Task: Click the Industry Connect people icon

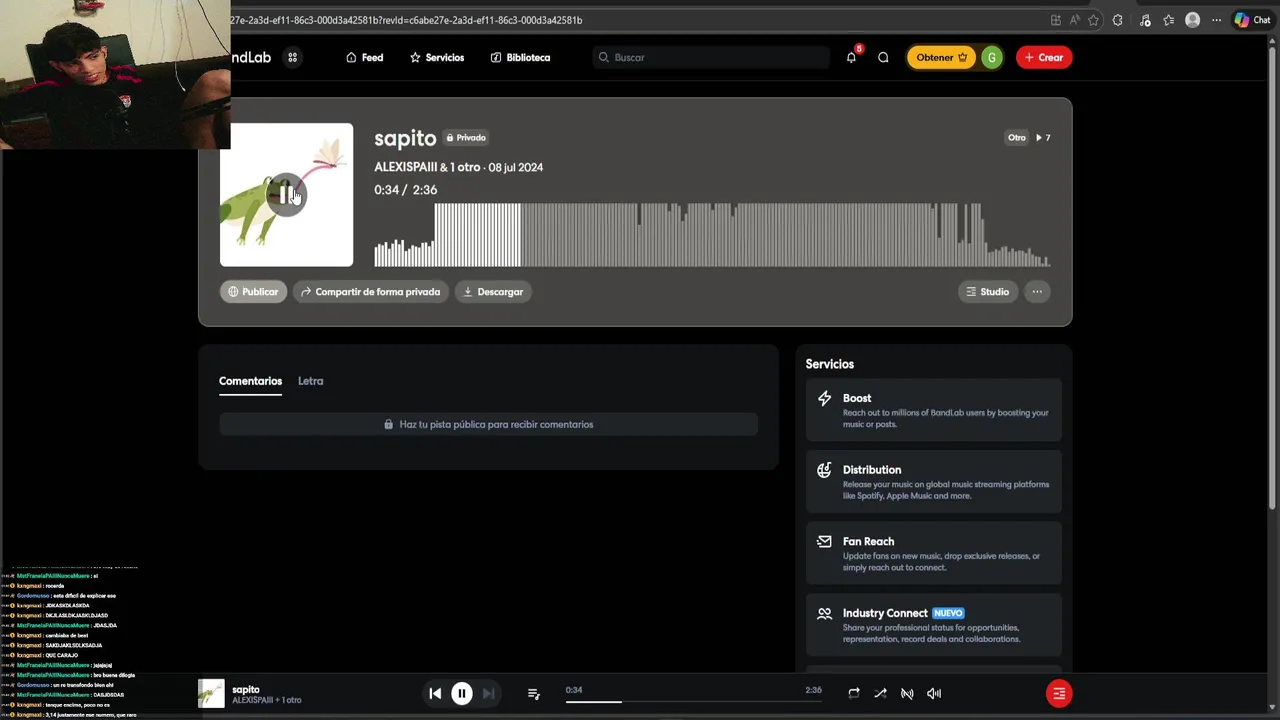Action: pyautogui.click(x=824, y=613)
